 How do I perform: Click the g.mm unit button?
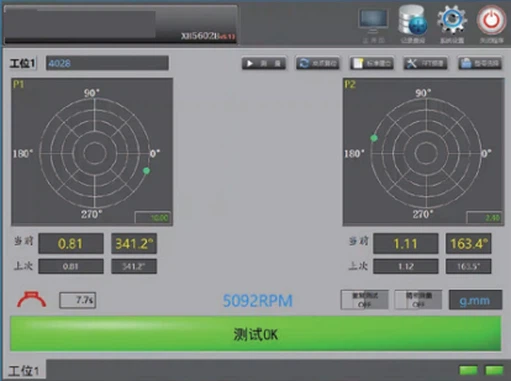click(475, 300)
